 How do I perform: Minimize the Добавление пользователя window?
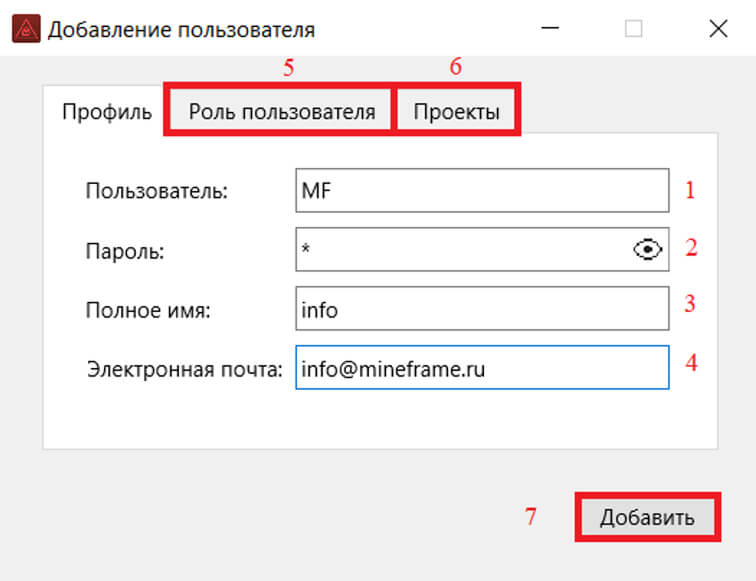550,28
